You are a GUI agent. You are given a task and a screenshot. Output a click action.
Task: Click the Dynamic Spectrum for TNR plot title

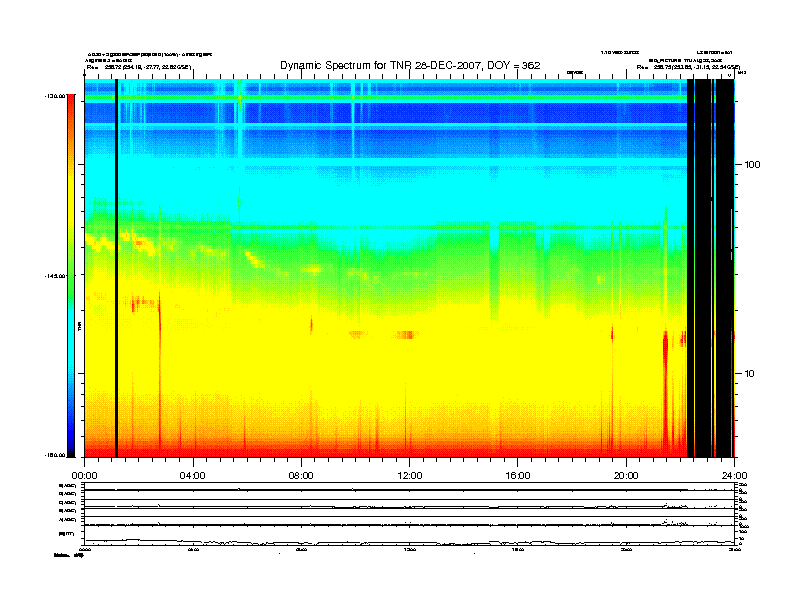[x=410, y=66]
